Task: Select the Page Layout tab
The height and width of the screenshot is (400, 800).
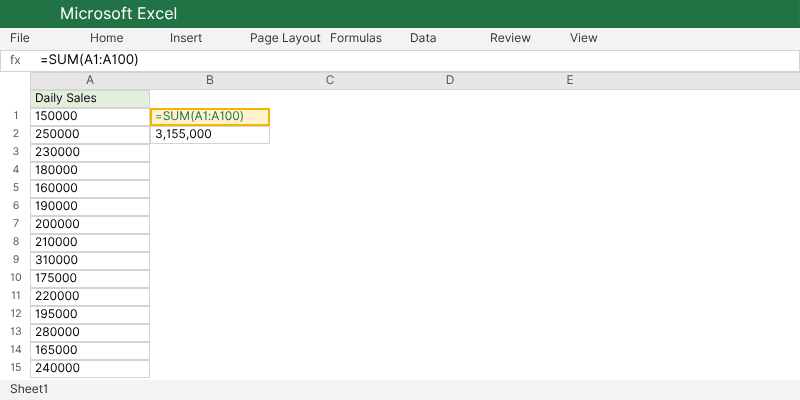Action: 285,38
